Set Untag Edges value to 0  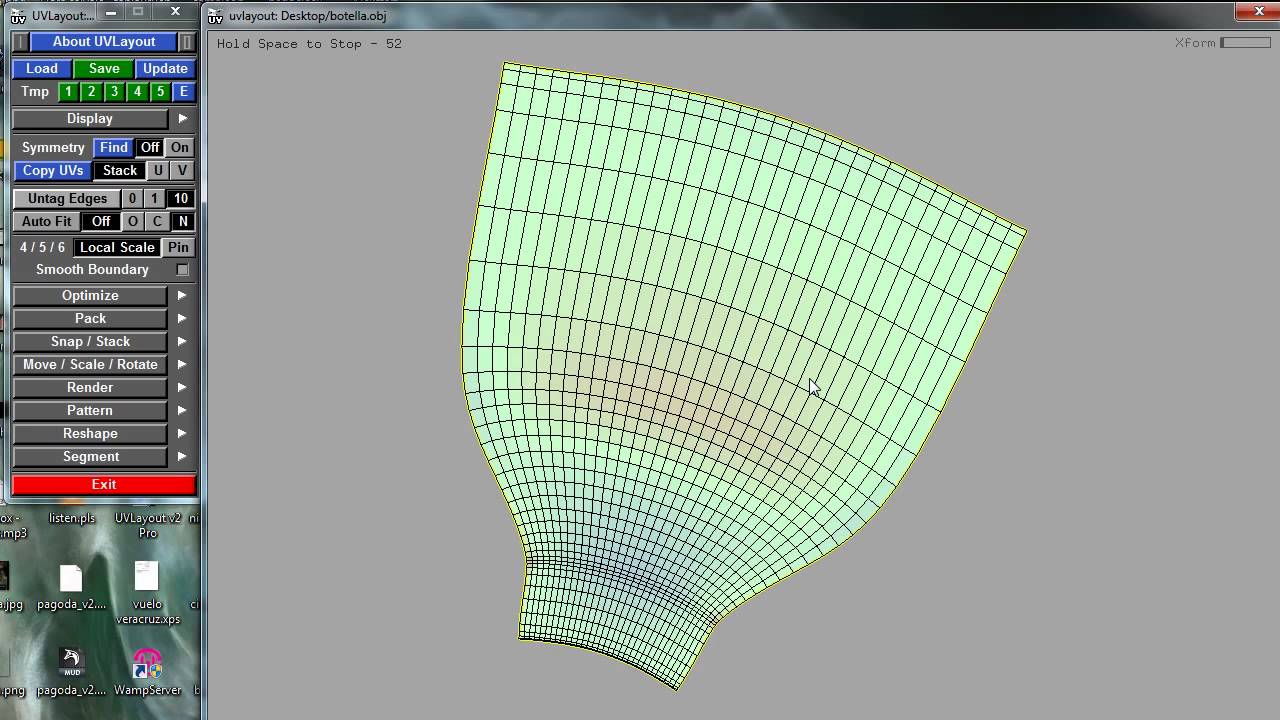click(131, 198)
